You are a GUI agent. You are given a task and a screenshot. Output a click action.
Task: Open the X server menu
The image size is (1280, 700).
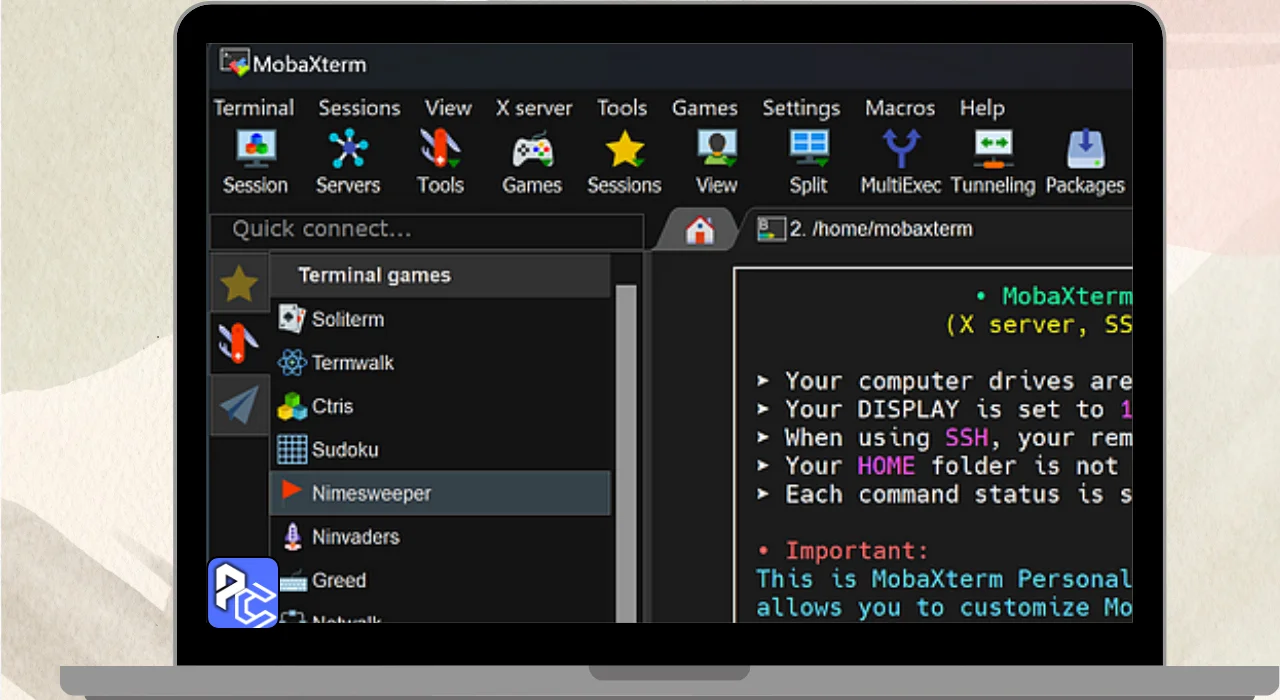coord(534,108)
